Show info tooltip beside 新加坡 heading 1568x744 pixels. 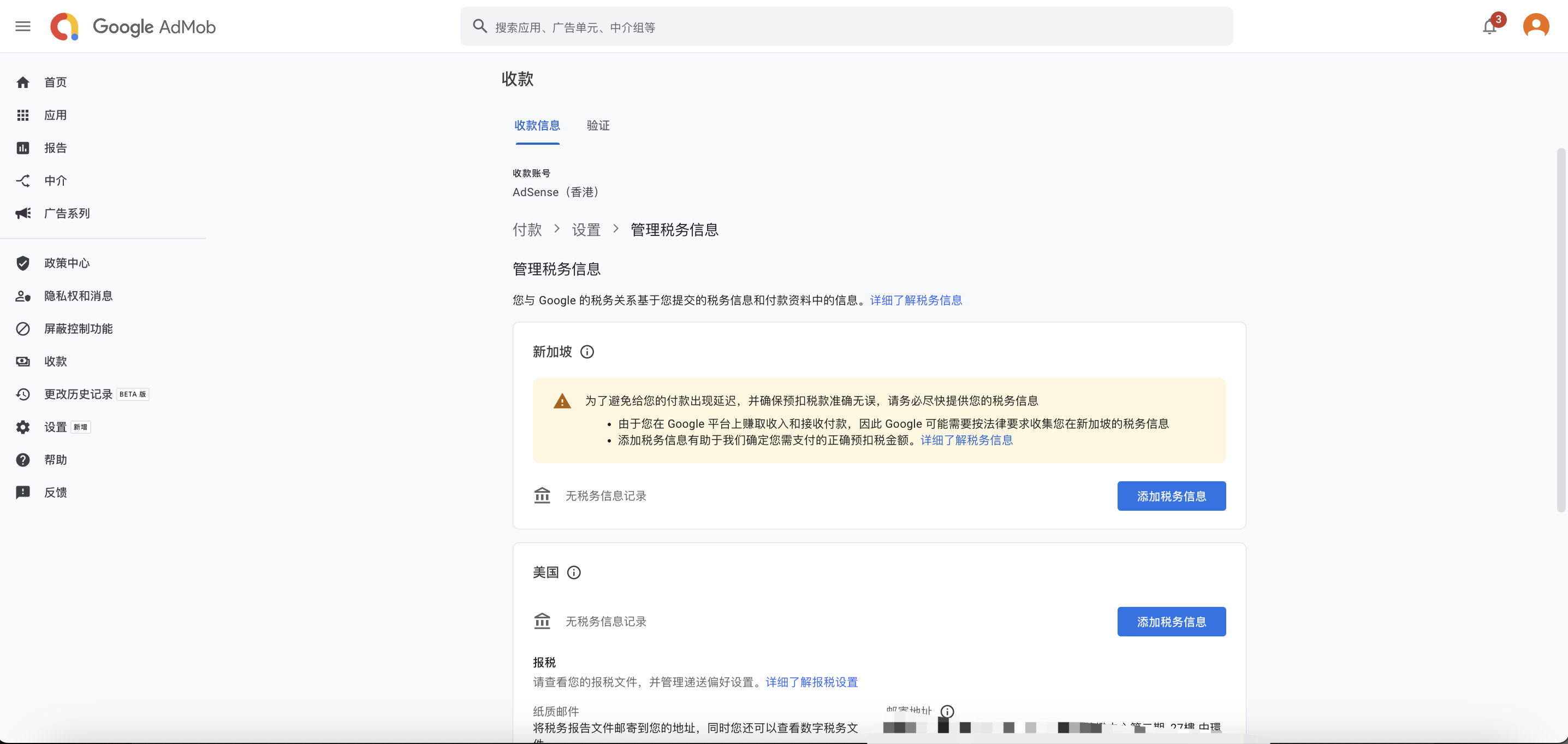(x=587, y=351)
